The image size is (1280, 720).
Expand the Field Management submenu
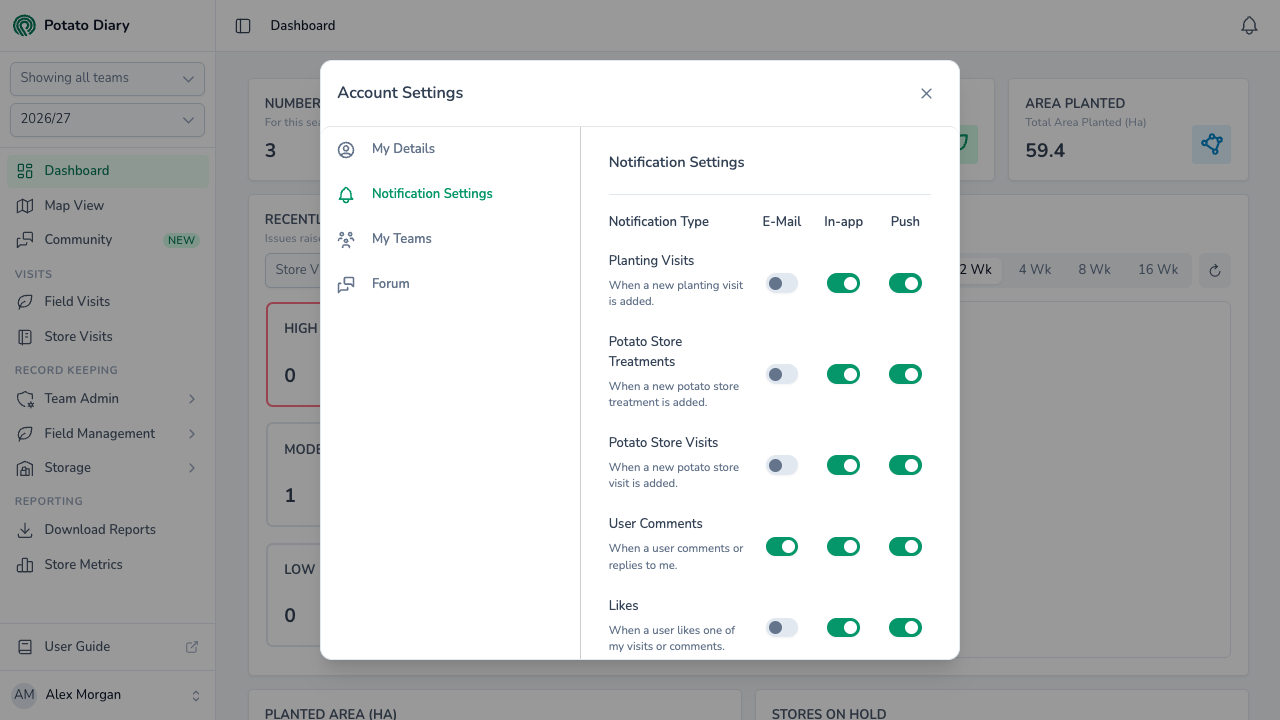108,433
